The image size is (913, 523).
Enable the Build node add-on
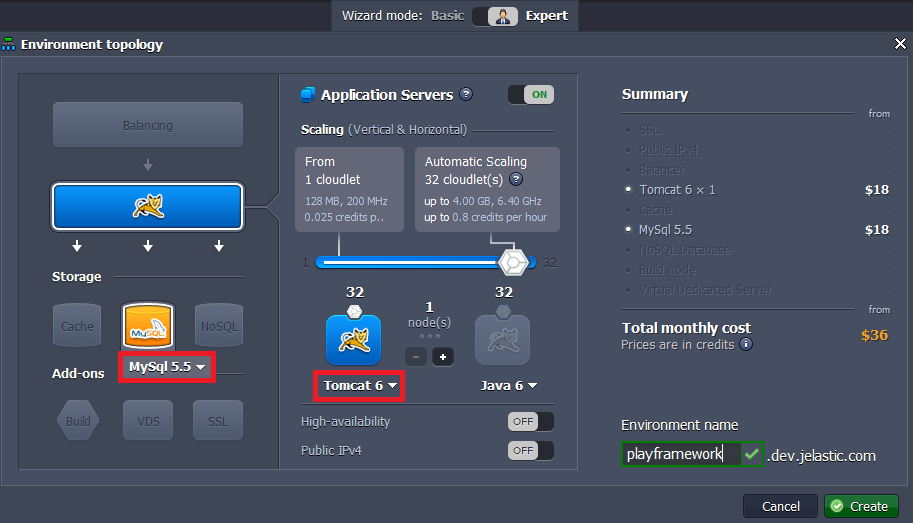pyautogui.click(x=78, y=420)
